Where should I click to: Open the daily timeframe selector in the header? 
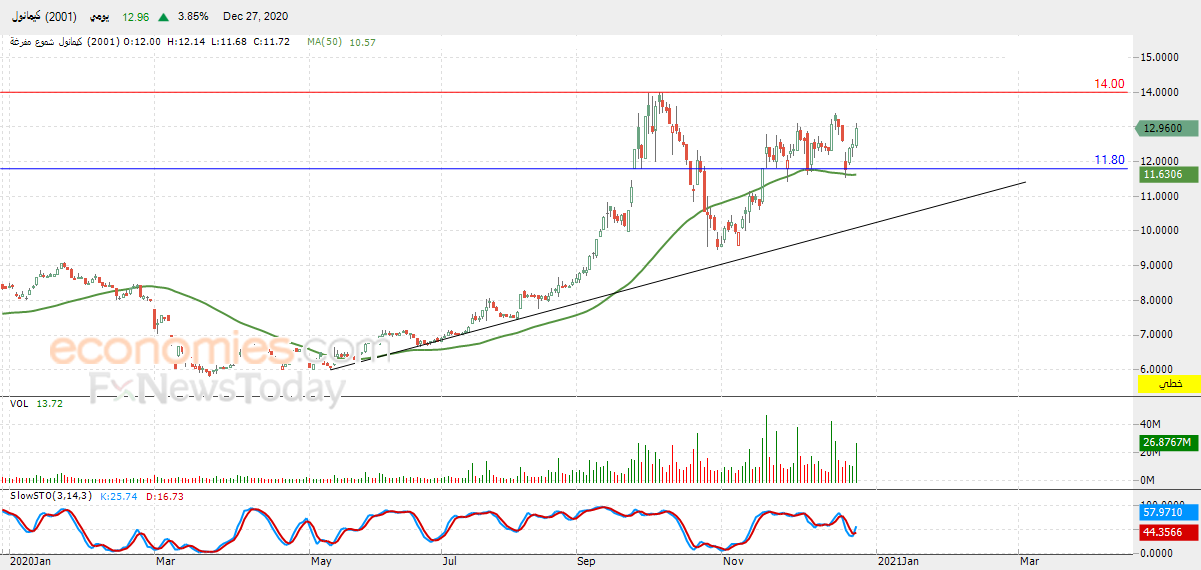point(100,17)
